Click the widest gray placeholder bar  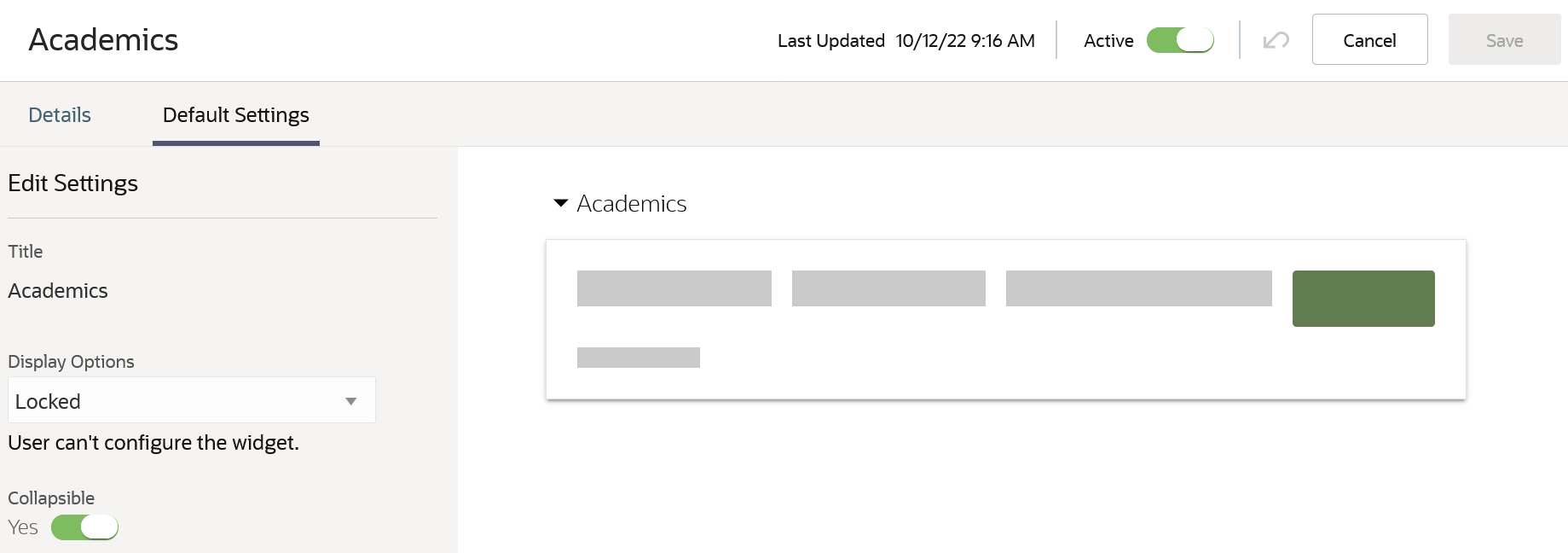point(1138,288)
